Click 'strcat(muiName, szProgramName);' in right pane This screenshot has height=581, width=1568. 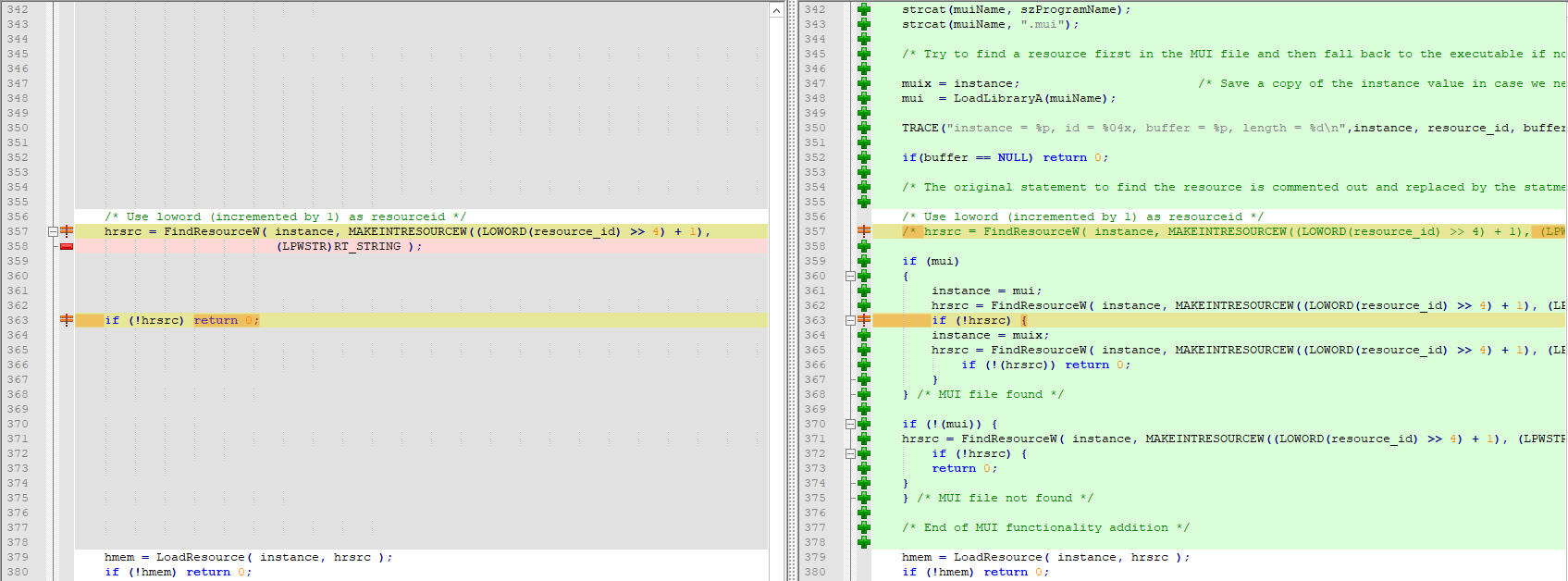(1016, 9)
